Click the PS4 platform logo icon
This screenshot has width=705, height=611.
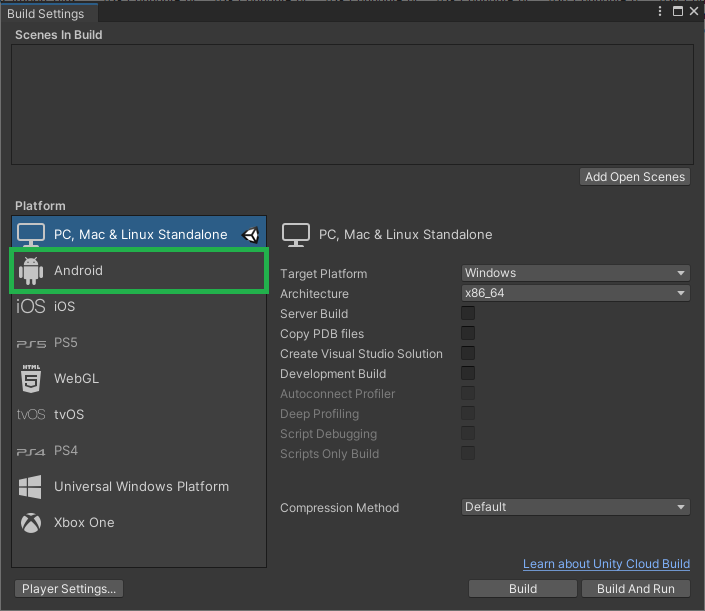pyautogui.click(x=31, y=451)
